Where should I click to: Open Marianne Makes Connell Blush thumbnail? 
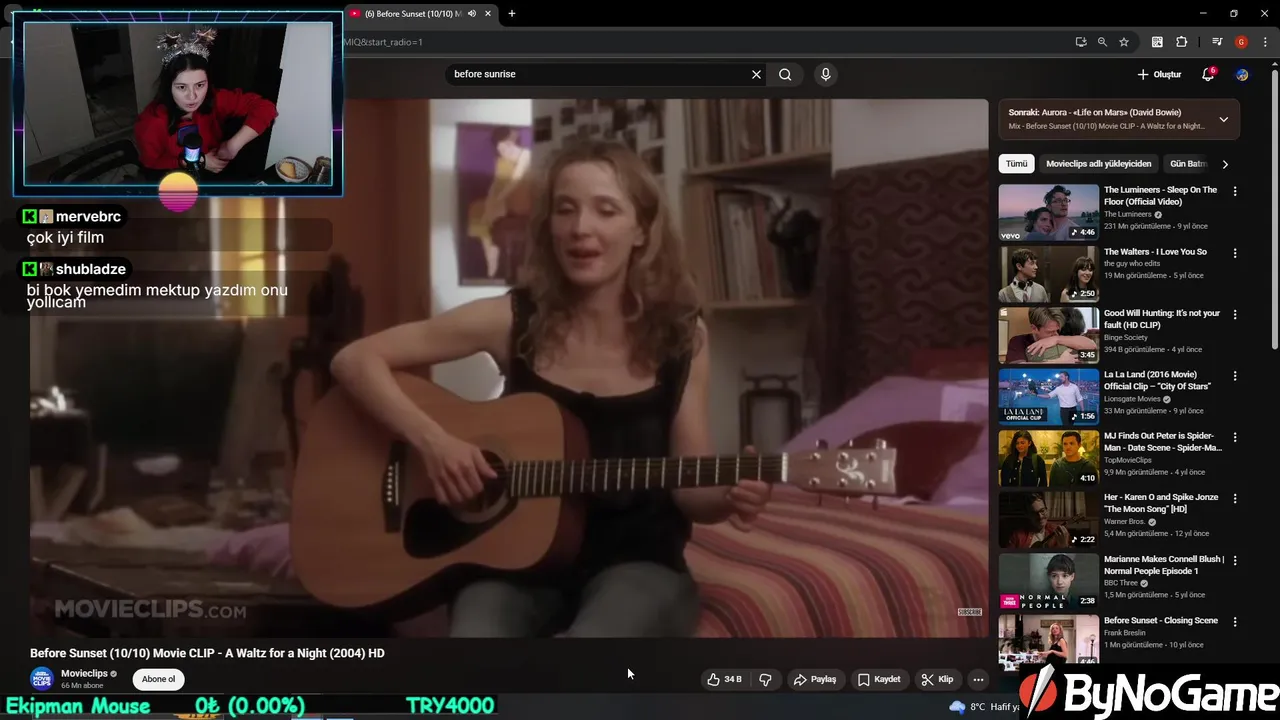1048,580
